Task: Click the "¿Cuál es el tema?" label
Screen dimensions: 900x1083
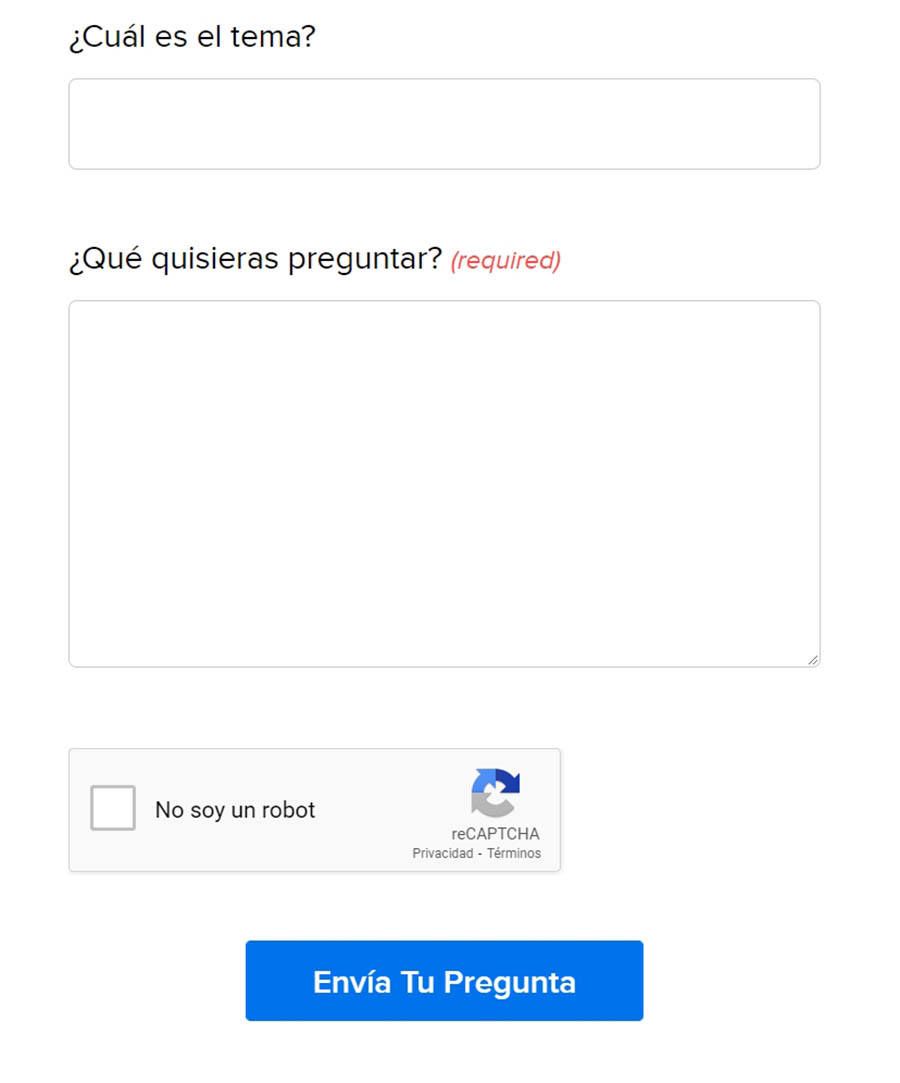Action: tap(192, 38)
